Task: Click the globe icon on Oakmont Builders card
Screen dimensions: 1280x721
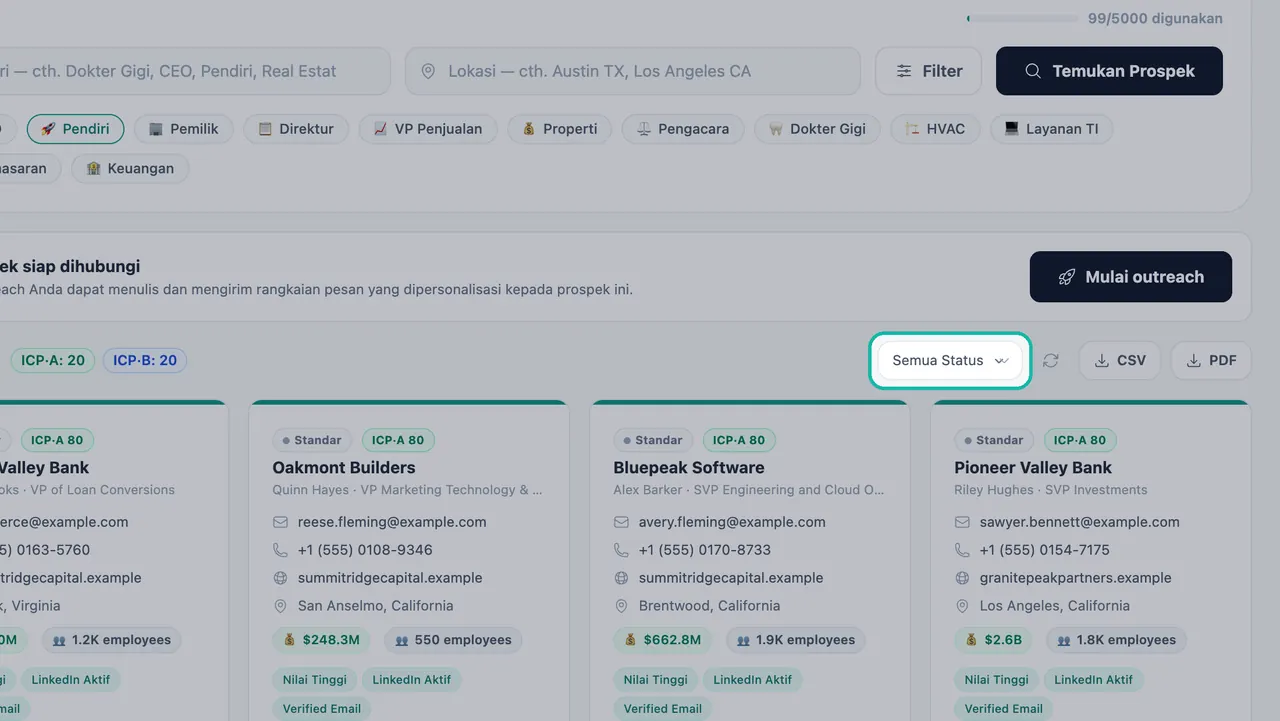Action: pyautogui.click(x=280, y=578)
